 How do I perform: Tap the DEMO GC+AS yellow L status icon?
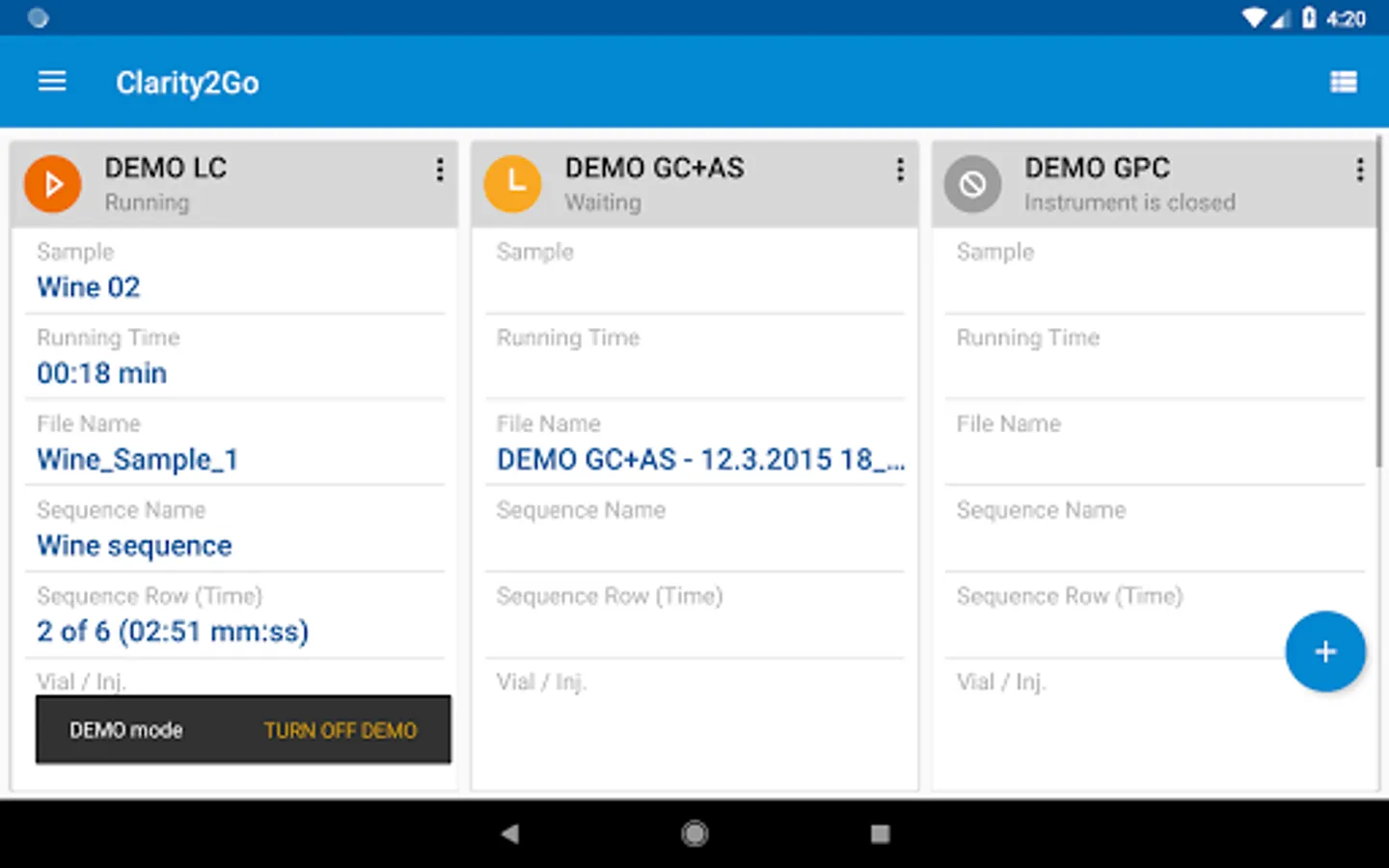pyautogui.click(x=513, y=183)
